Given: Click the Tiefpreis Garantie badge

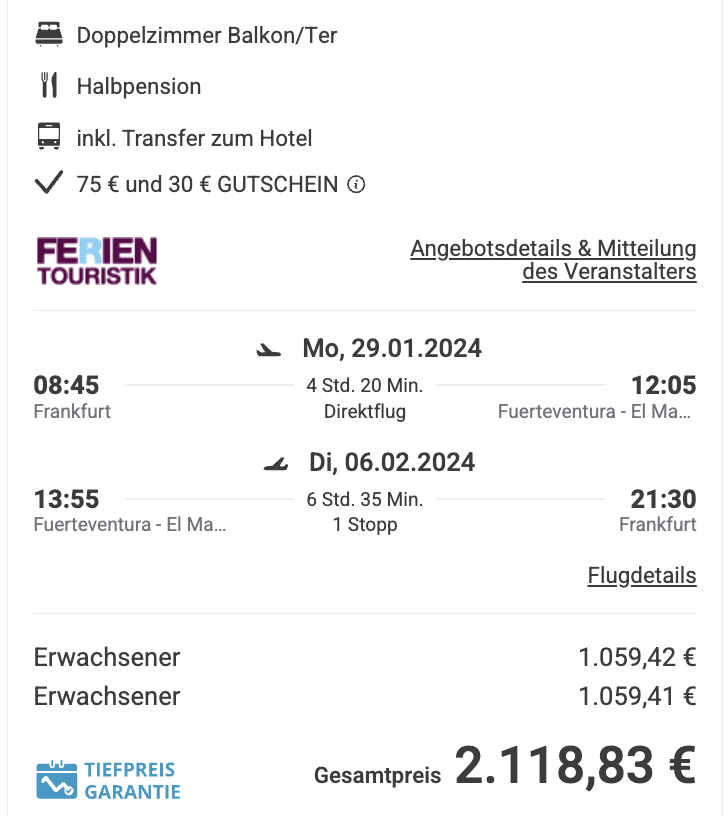Looking at the screenshot, I should [x=108, y=780].
